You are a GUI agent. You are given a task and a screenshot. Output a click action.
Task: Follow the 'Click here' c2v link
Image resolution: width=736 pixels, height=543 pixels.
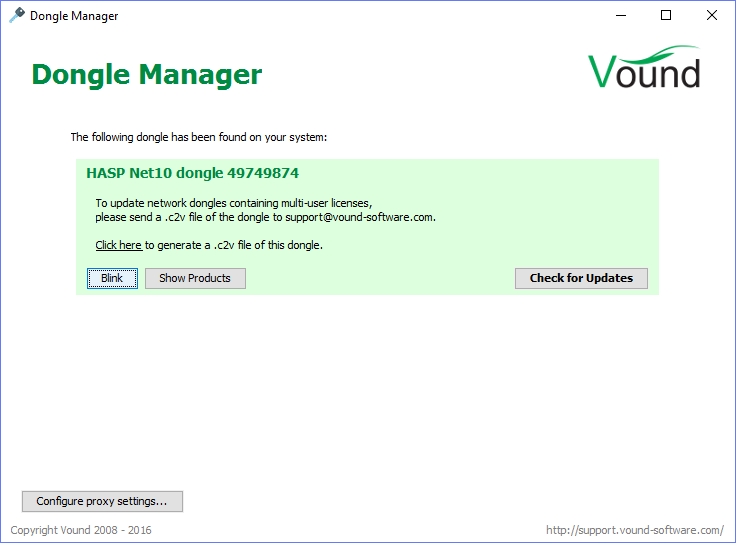[118, 245]
